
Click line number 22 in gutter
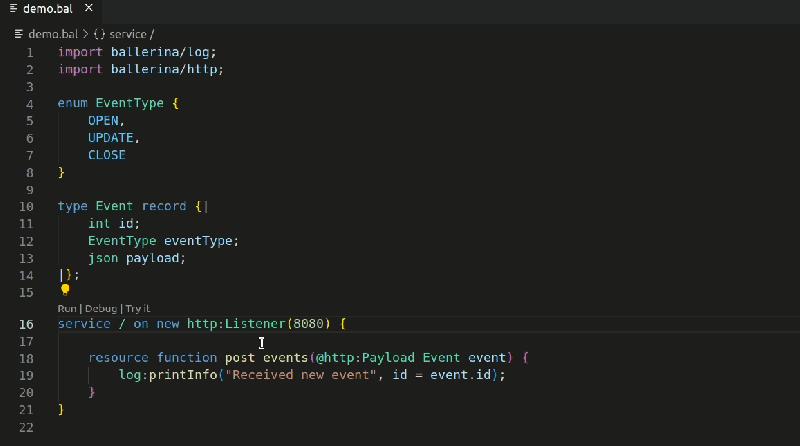point(27,428)
